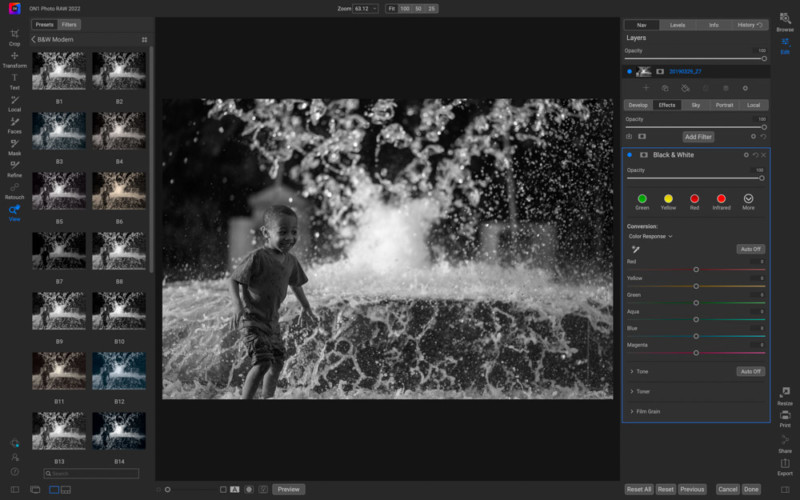Screen dimensions: 800x500
Task: Open the History pane tab
Action: coord(749,25)
